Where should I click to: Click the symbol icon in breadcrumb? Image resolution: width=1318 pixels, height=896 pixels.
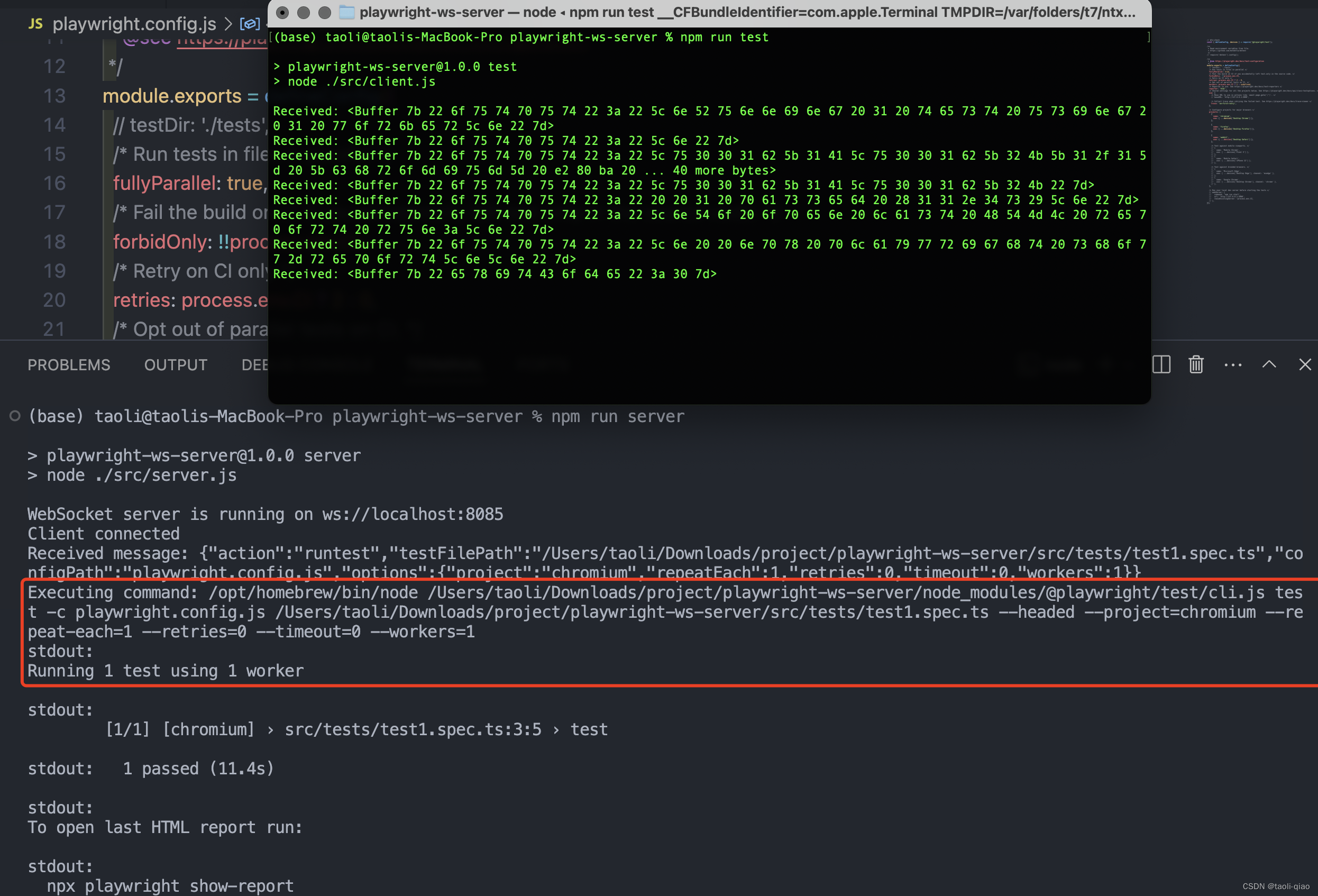point(250,24)
